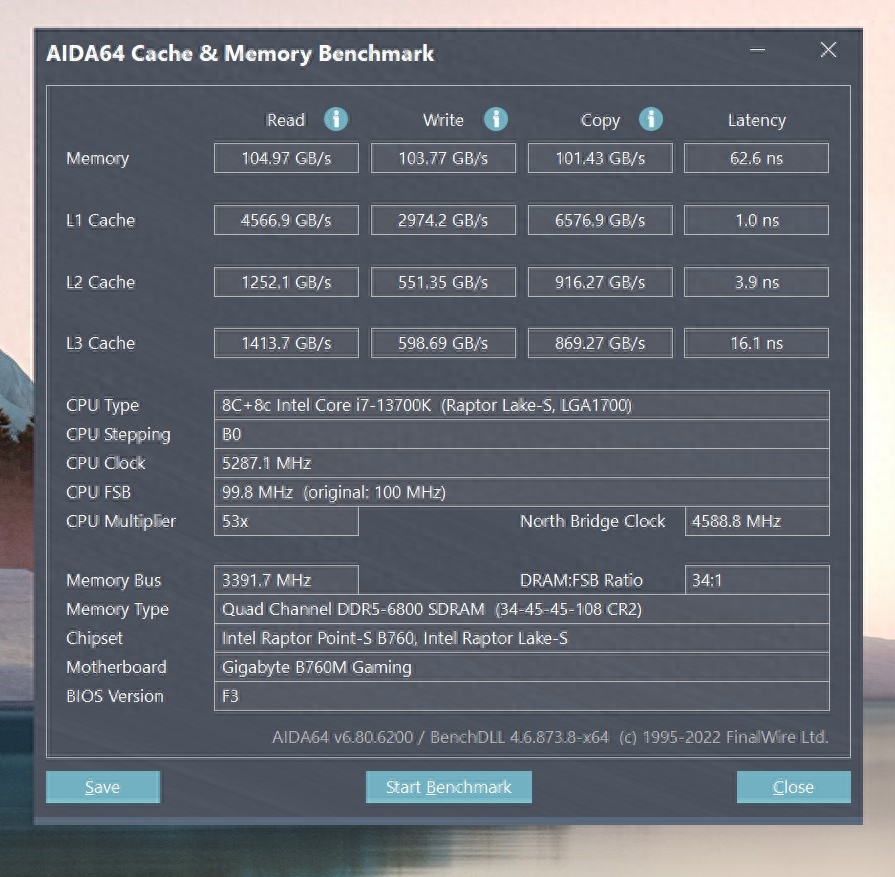
Task: Click the Motherboard label
Action: 116,667
